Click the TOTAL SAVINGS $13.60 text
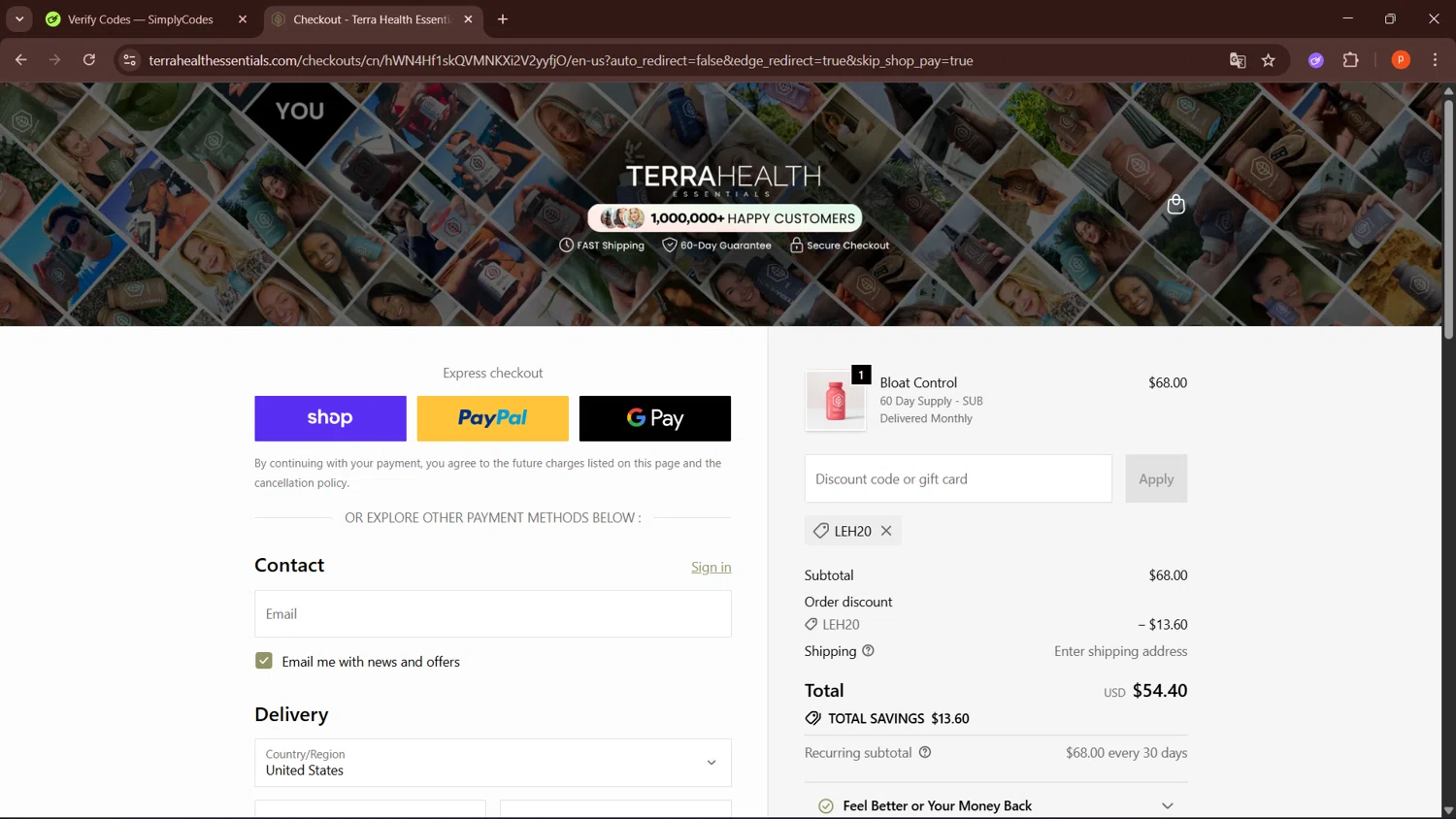The height and width of the screenshot is (819, 1456). coord(898,718)
